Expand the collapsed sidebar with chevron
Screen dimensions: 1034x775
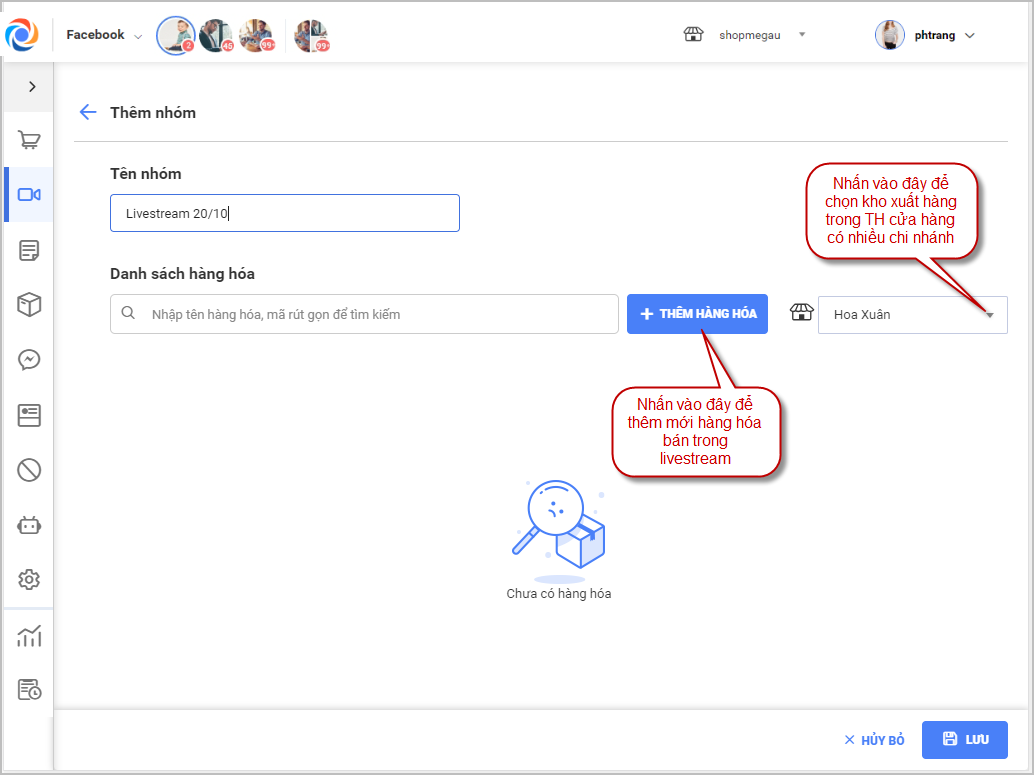pos(32,87)
